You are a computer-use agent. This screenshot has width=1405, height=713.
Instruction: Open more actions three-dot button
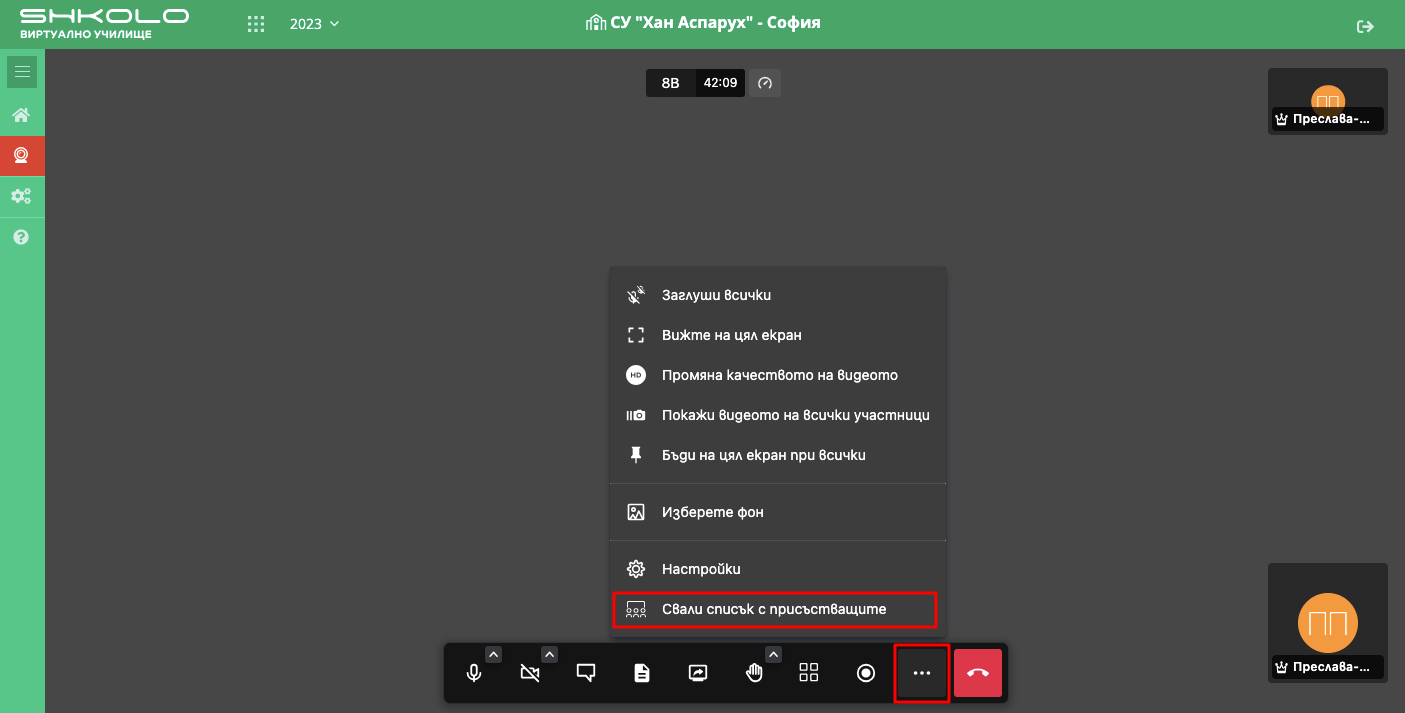click(x=922, y=673)
